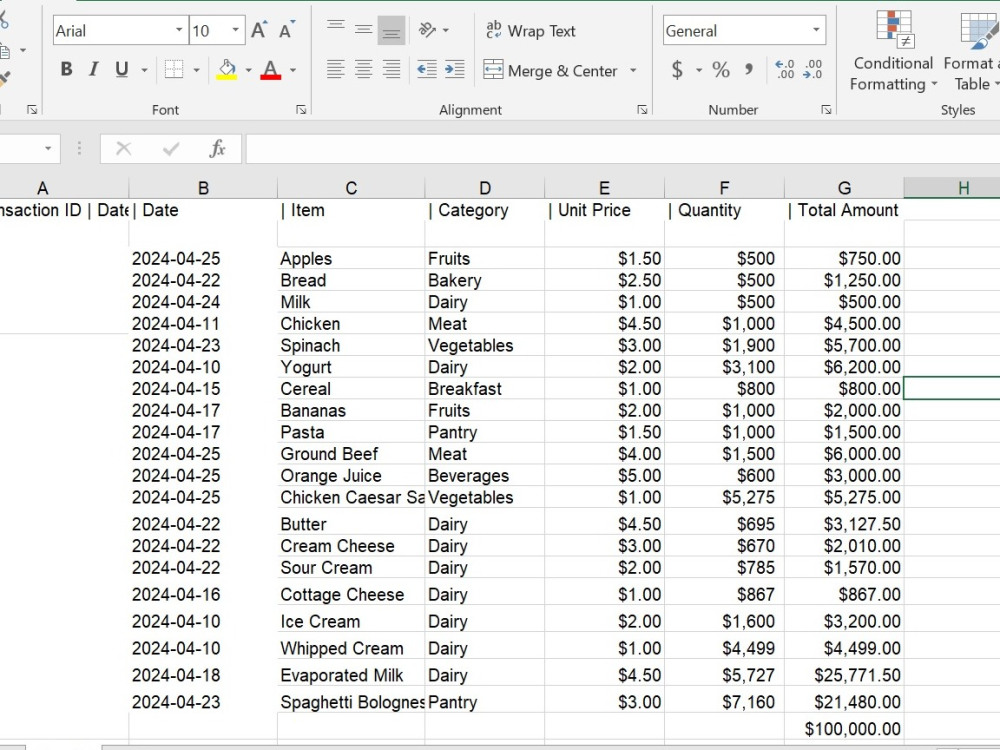Open Fill Color palette arrow
Screen dimensions: 1000x750
(248, 70)
